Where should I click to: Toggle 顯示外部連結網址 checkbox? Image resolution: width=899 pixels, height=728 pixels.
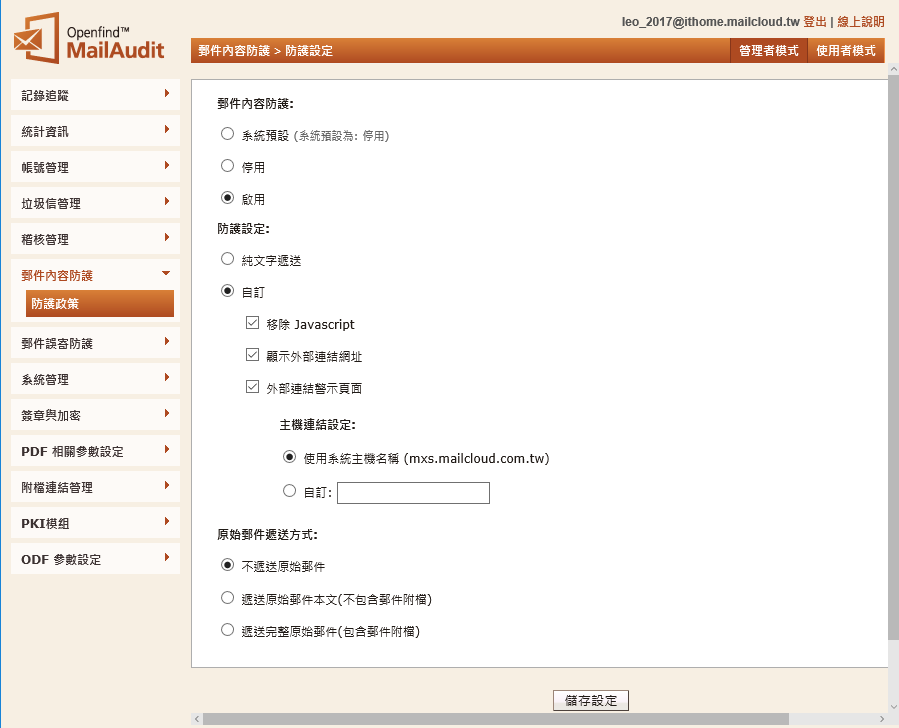[x=252, y=356]
